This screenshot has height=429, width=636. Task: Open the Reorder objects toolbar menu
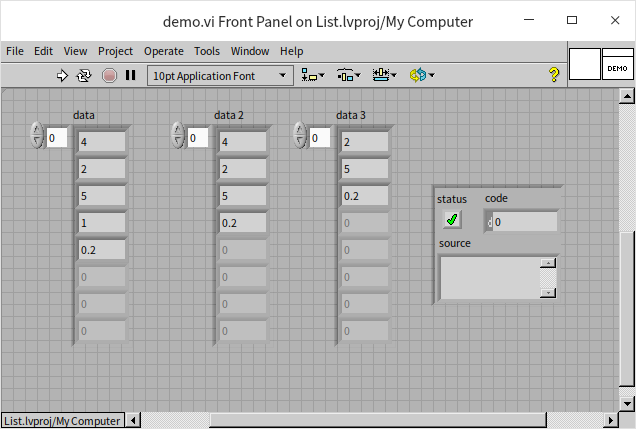click(x=421, y=75)
